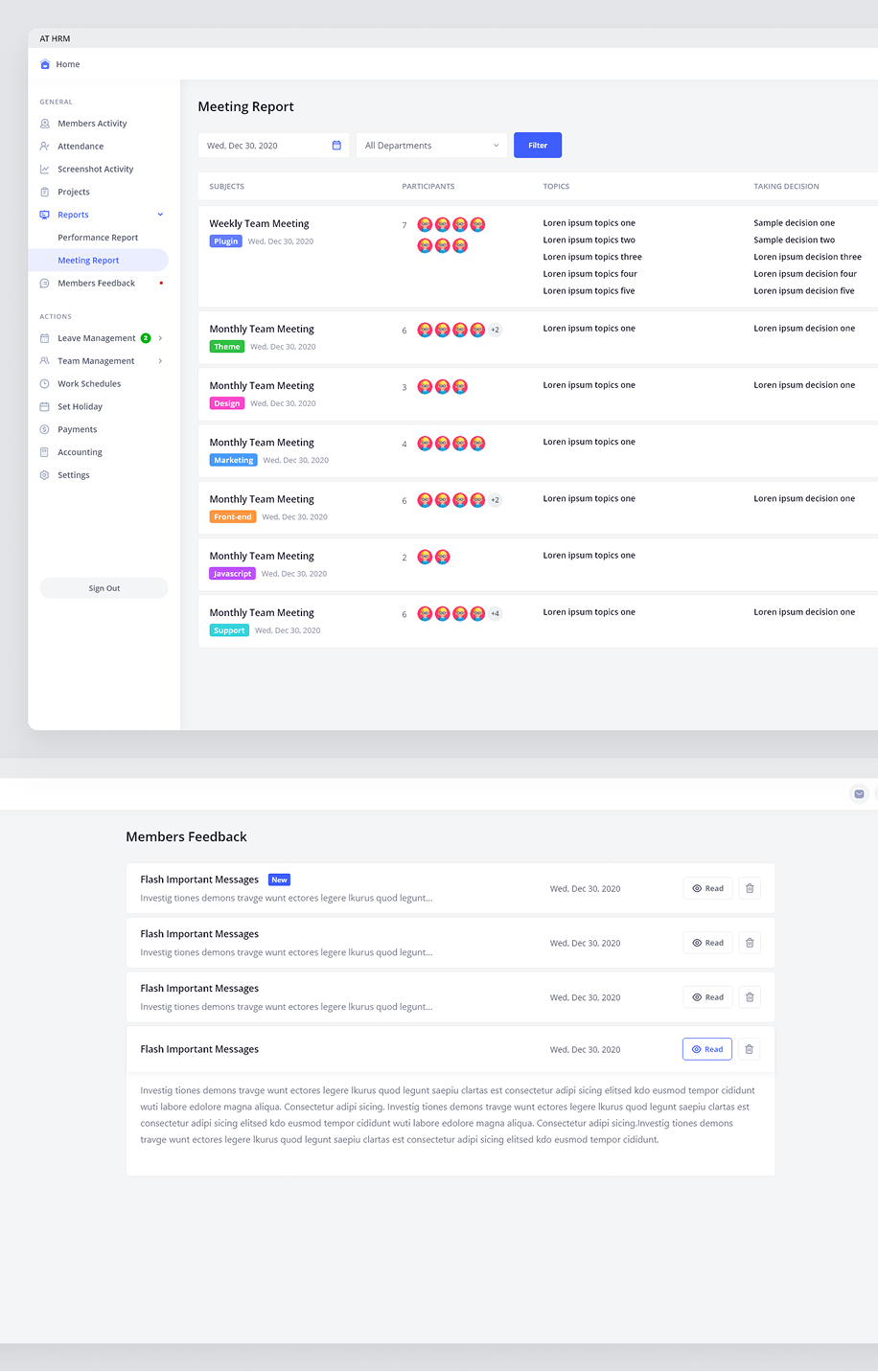
Task: Go to Members Activity page
Action: (92, 124)
